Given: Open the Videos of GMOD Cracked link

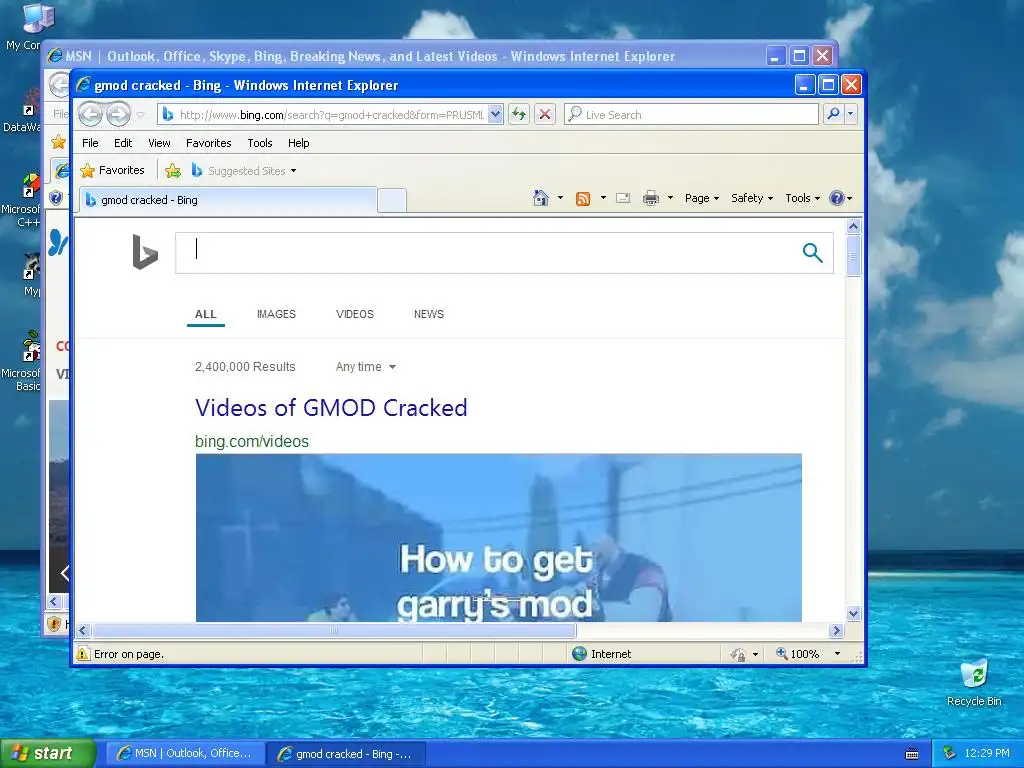Looking at the screenshot, I should [331, 408].
